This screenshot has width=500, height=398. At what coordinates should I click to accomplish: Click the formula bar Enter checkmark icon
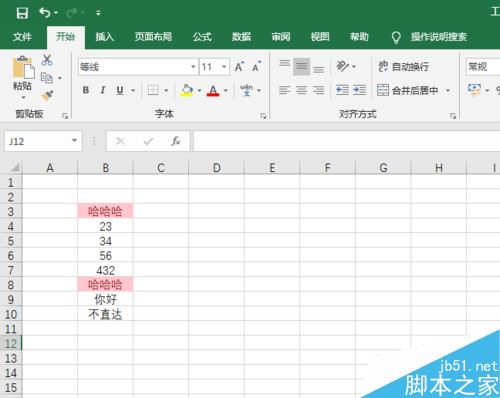pos(148,141)
